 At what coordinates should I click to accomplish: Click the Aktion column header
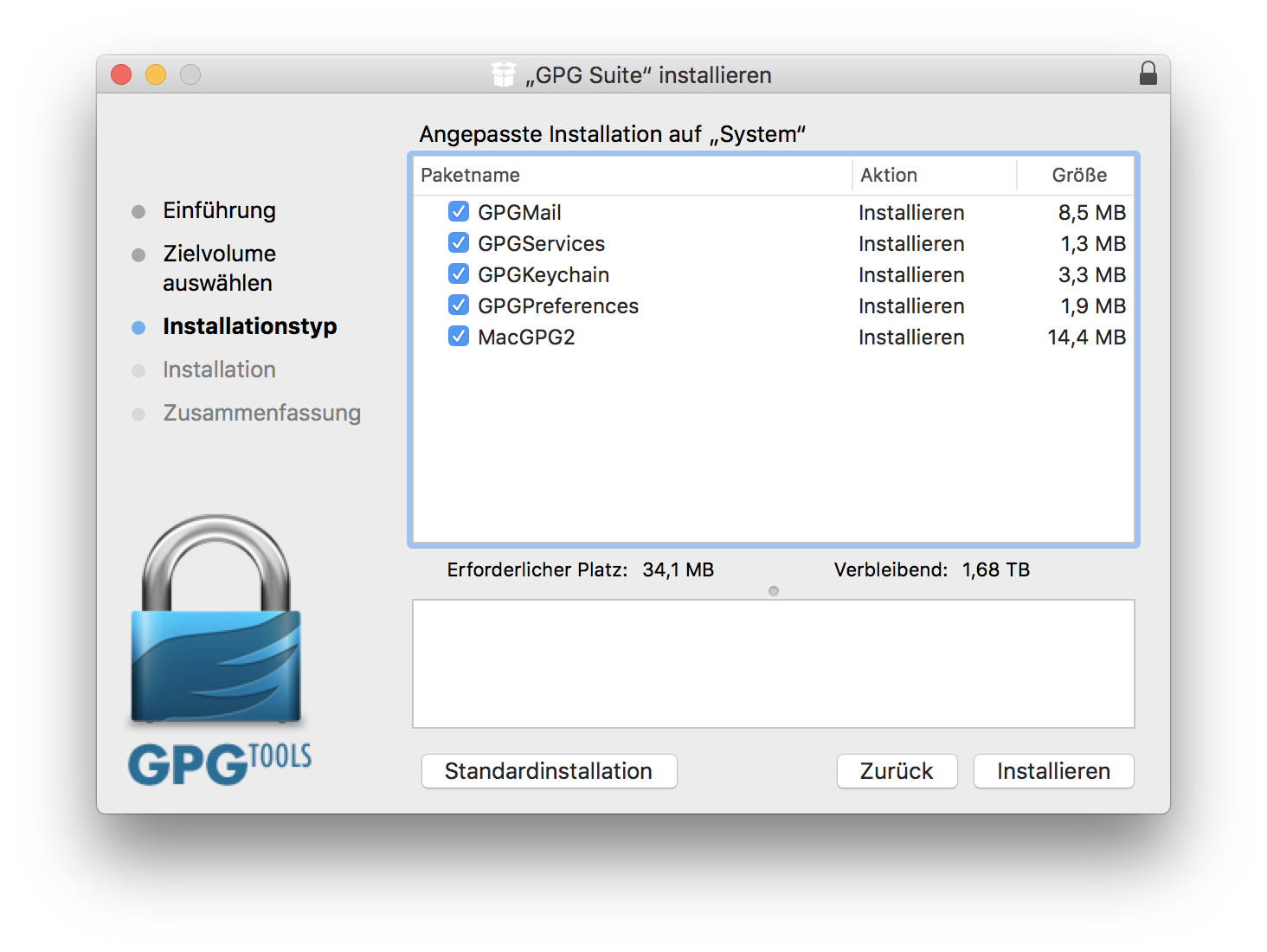point(934,175)
